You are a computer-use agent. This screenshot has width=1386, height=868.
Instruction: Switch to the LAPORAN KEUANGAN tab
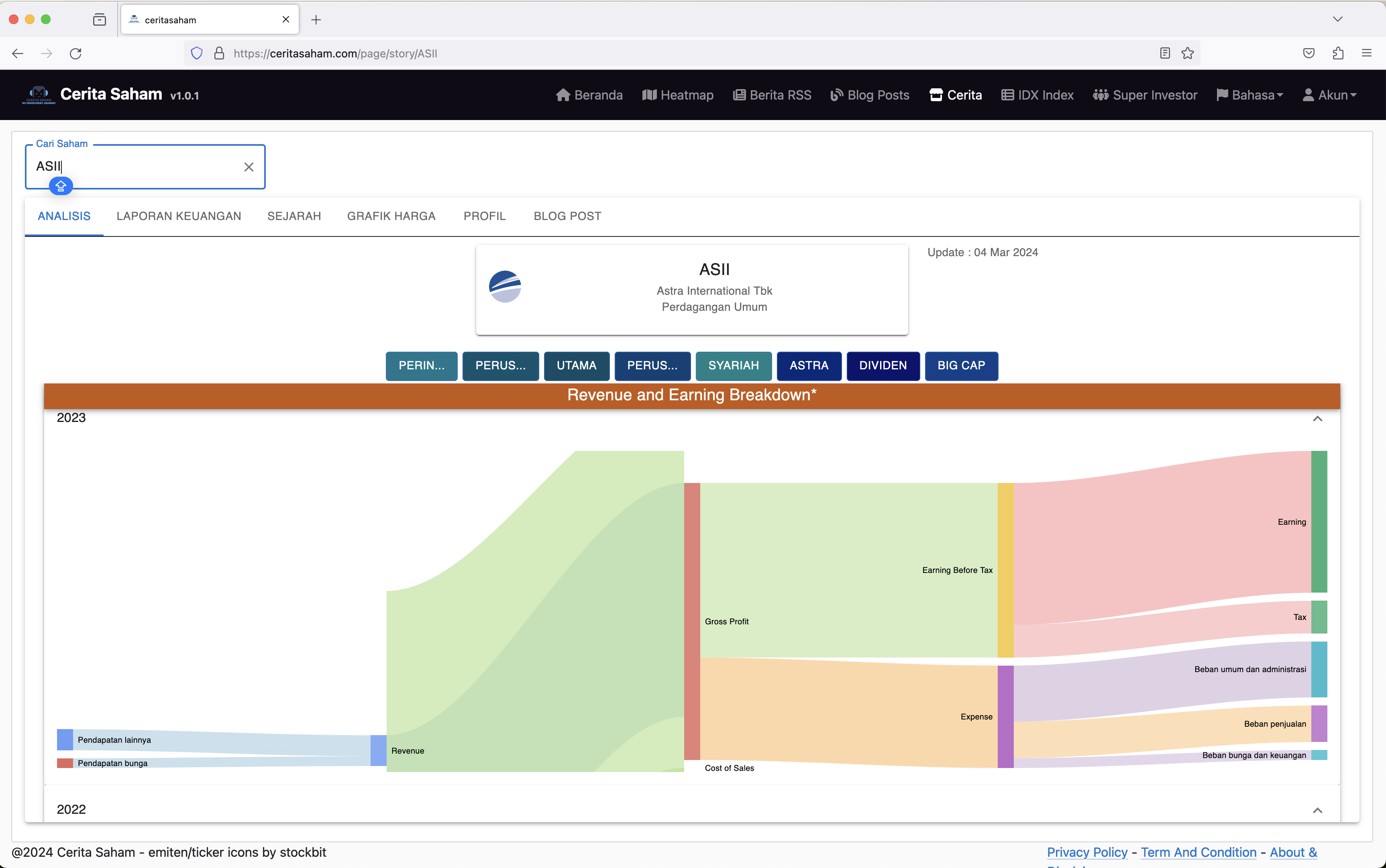click(179, 216)
